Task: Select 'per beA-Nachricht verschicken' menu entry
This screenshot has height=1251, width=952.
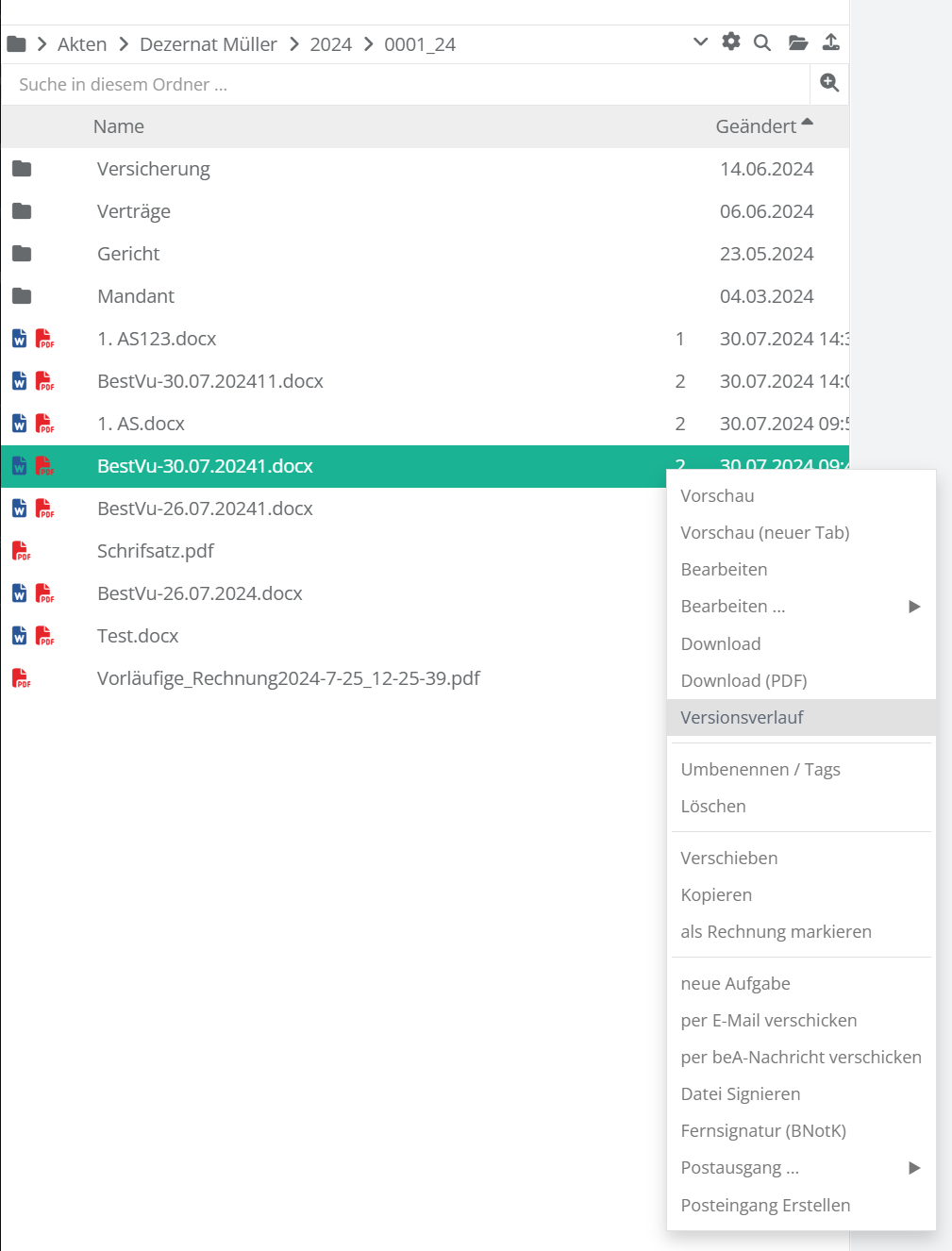Action: click(800, 1058)
